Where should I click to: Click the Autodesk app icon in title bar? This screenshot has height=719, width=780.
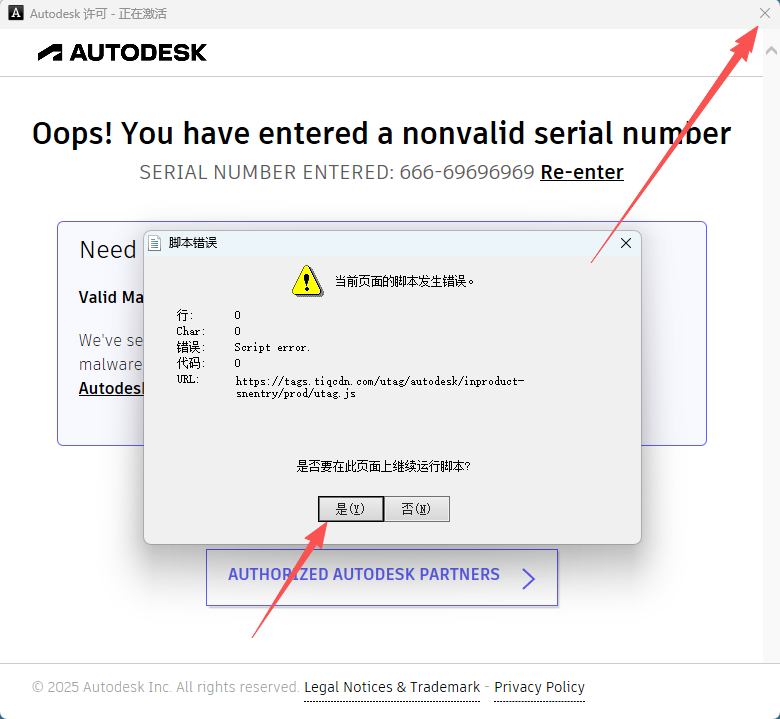pos(15,13)
